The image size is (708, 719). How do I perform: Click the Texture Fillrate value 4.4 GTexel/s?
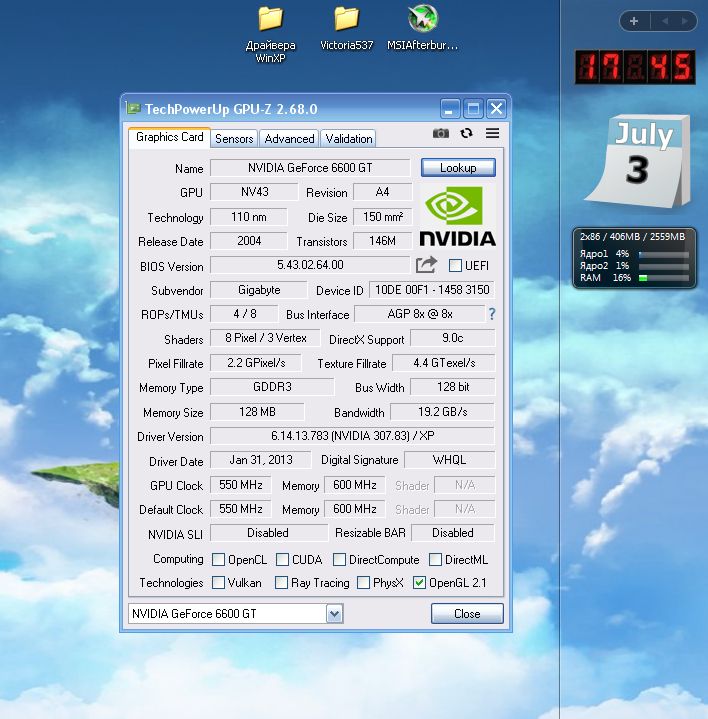pyautogui.click(x=444, y=363)
